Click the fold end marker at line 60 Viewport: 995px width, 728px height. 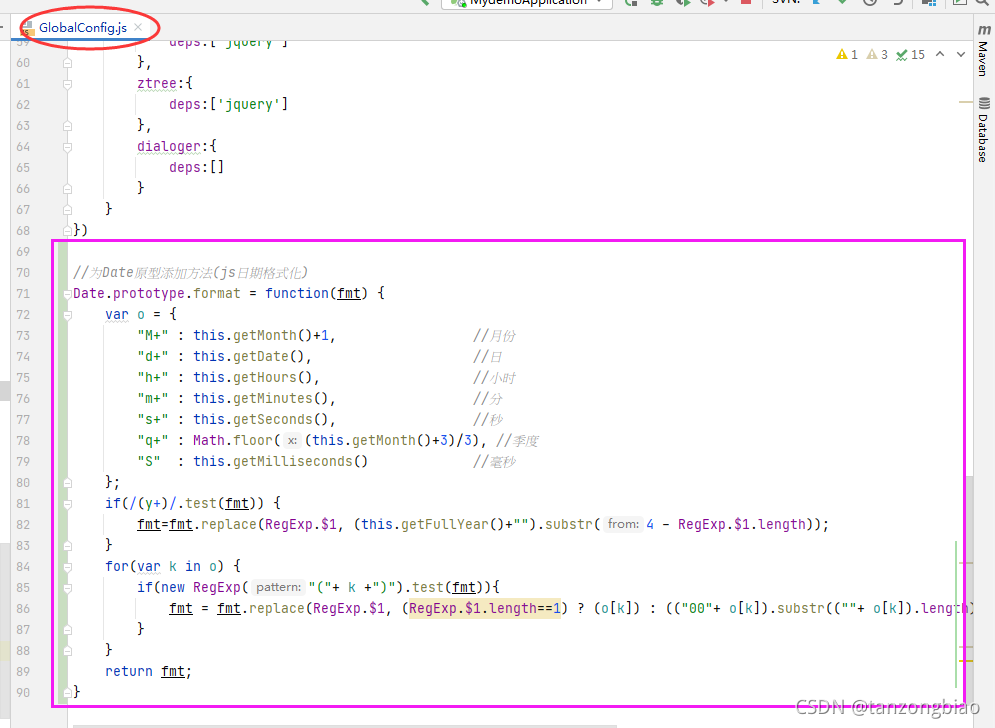(x=67, y=63)
